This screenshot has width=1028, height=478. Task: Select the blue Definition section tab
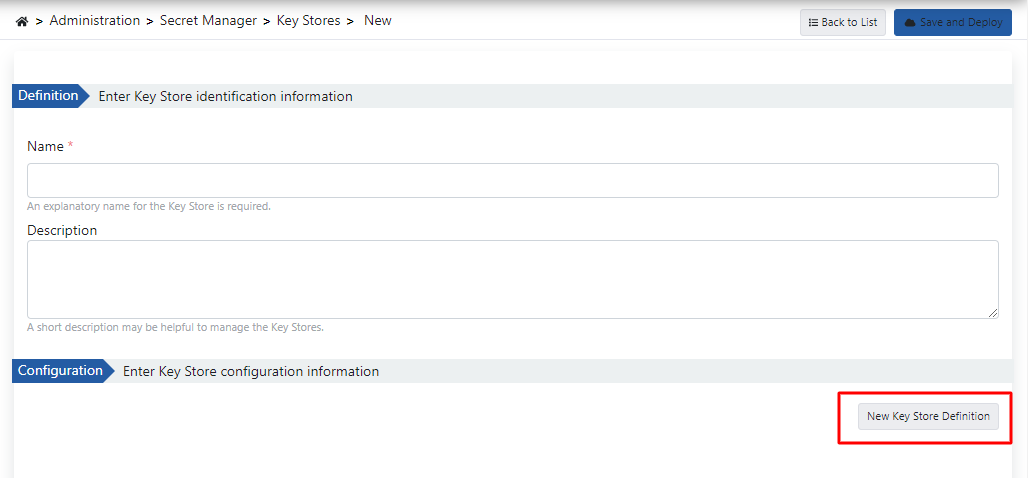point(48,96)
